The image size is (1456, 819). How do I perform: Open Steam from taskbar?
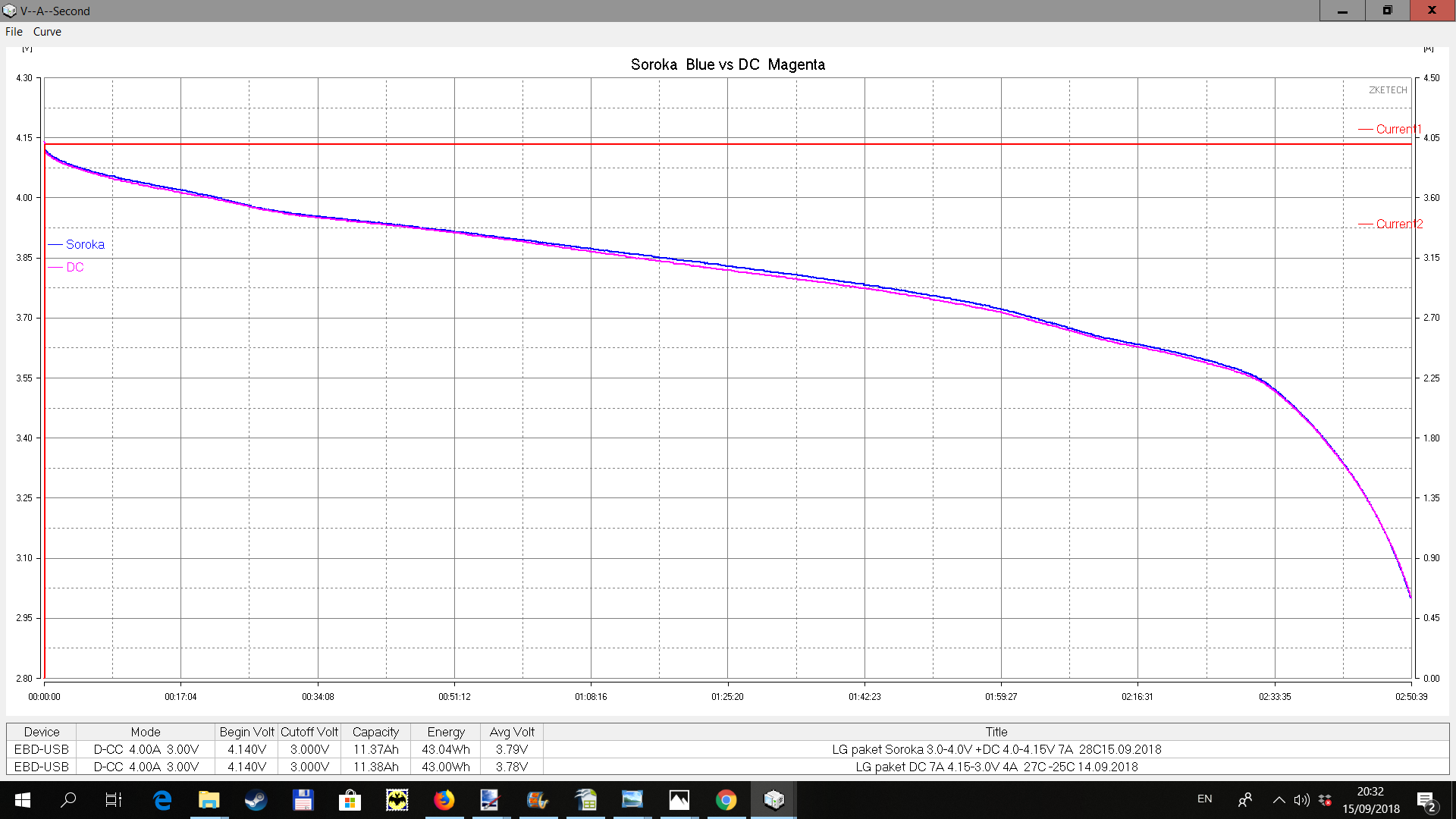tap(256, 800)
